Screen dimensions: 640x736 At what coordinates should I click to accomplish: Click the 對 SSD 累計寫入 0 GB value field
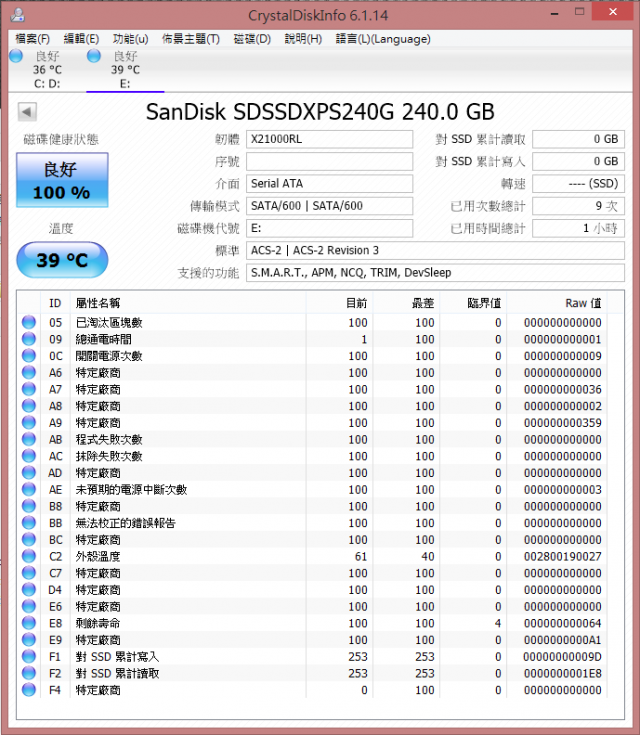coord(578,161)
